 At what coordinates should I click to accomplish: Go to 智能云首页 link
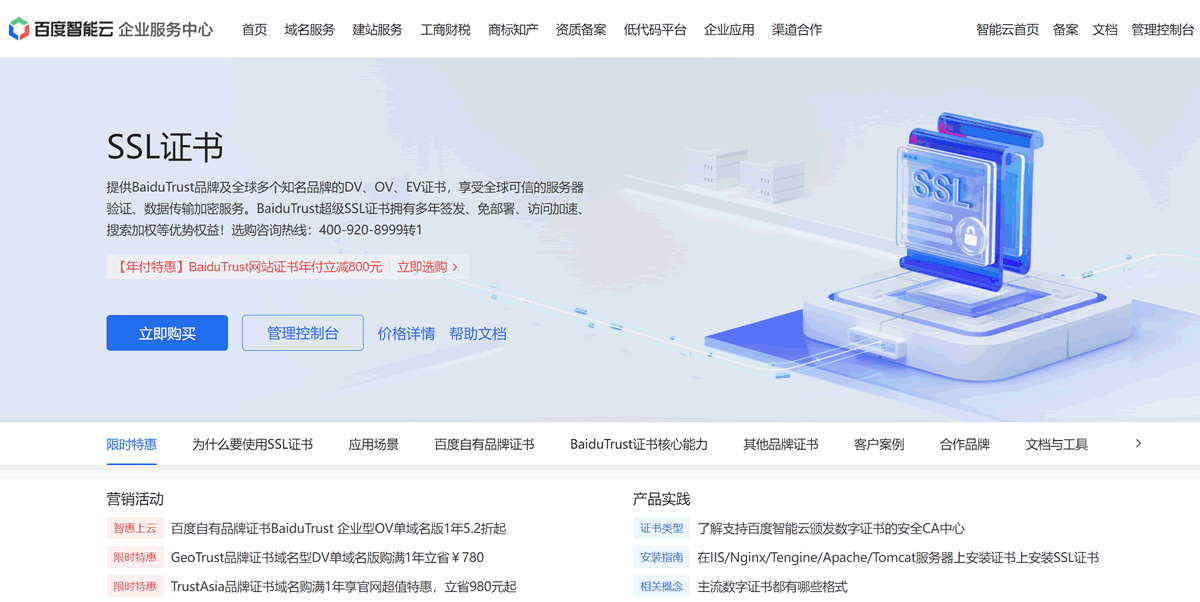(1008, 30)
